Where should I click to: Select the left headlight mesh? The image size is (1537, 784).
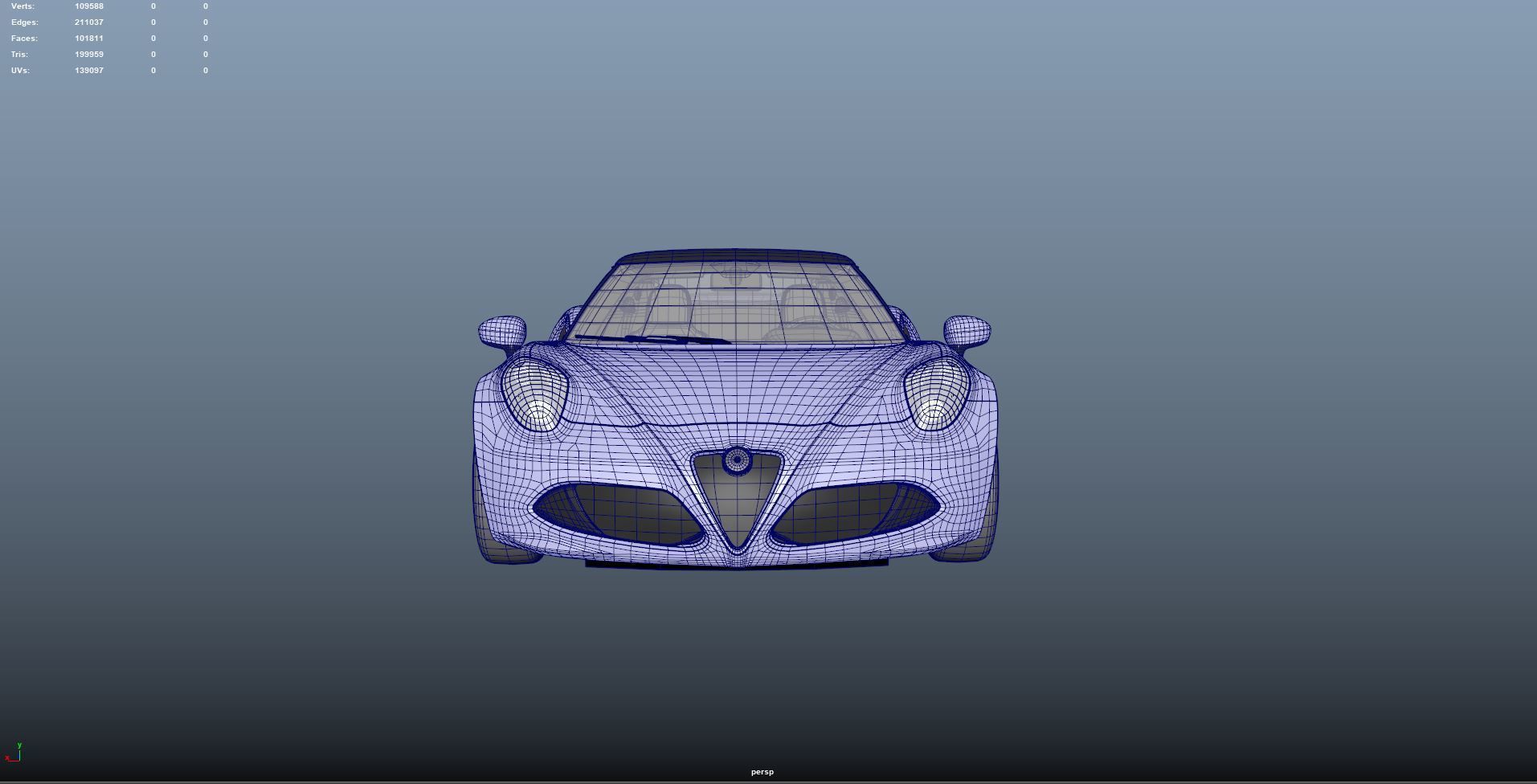[534, 394]
